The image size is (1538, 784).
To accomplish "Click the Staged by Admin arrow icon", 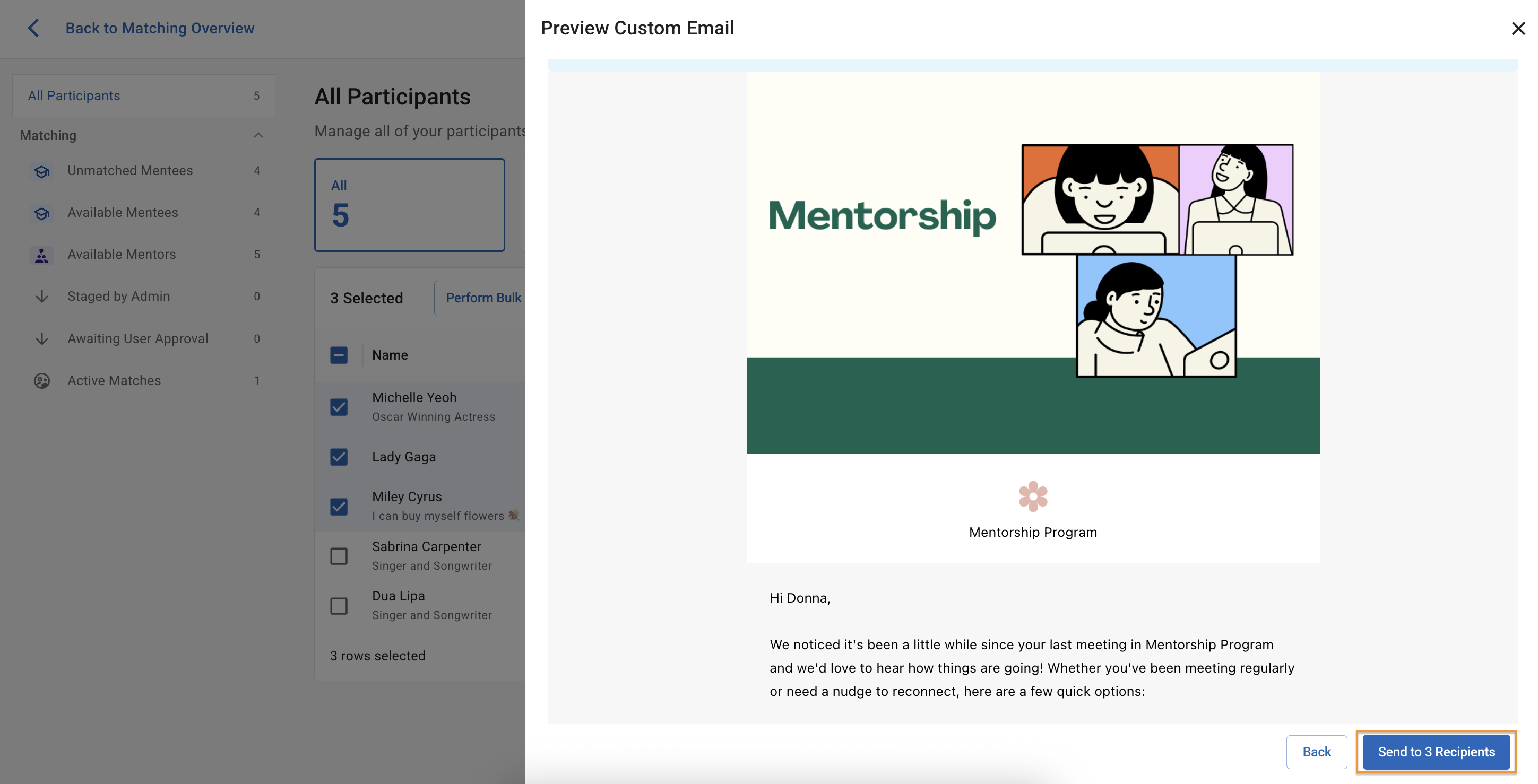I will 41,297.
